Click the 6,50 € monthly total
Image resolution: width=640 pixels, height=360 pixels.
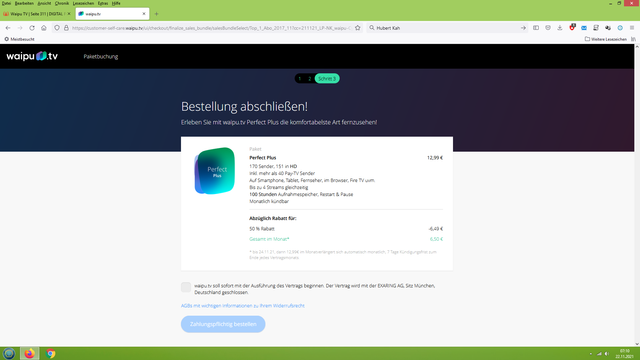click(436, 239)
